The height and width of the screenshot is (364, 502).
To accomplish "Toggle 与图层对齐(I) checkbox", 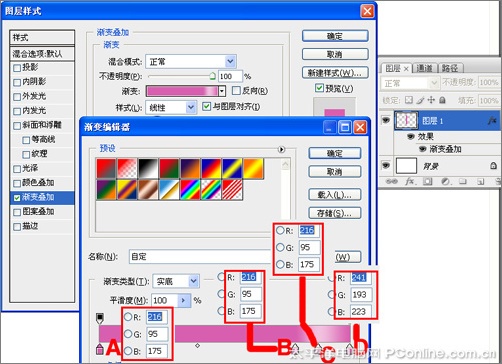I will pos(207,106).
